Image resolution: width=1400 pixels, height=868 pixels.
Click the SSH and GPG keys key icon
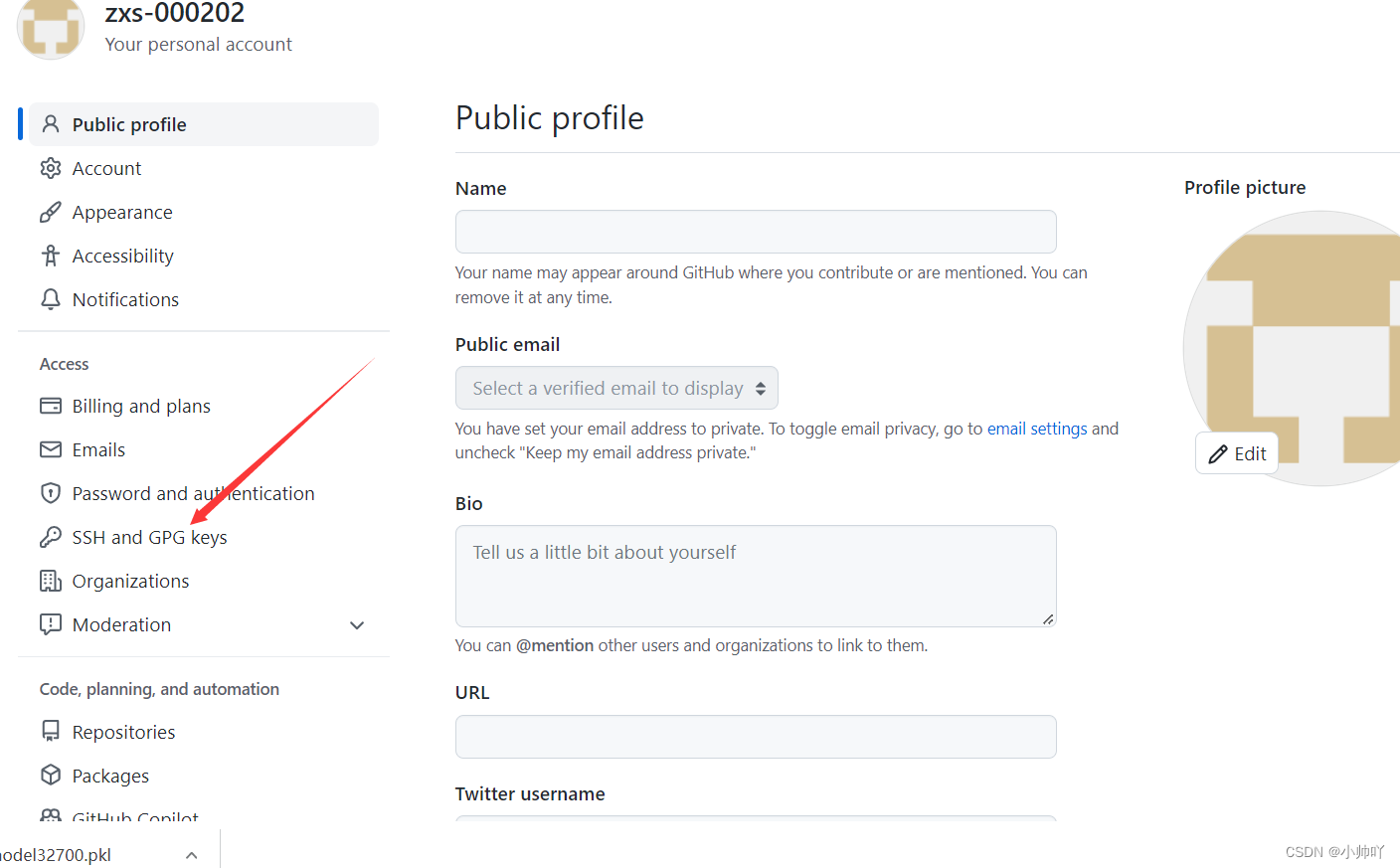(51, 537)
